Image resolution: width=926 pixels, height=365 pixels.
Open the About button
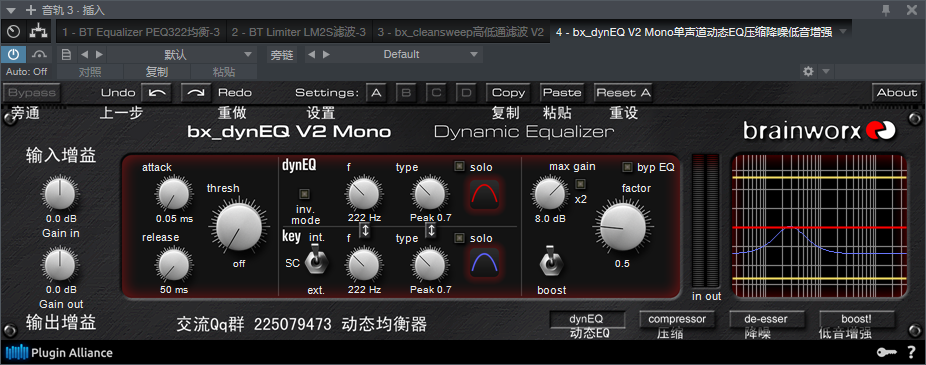(x=896, y=93)
